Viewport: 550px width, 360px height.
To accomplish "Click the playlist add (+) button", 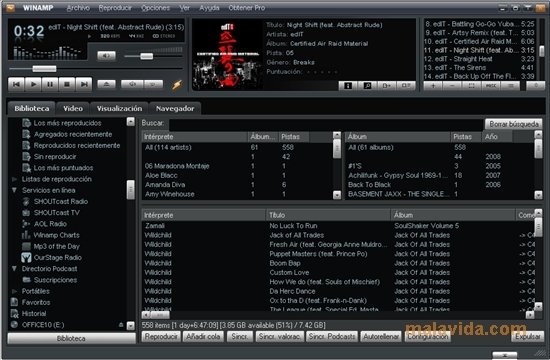I will tap(433, 85).
